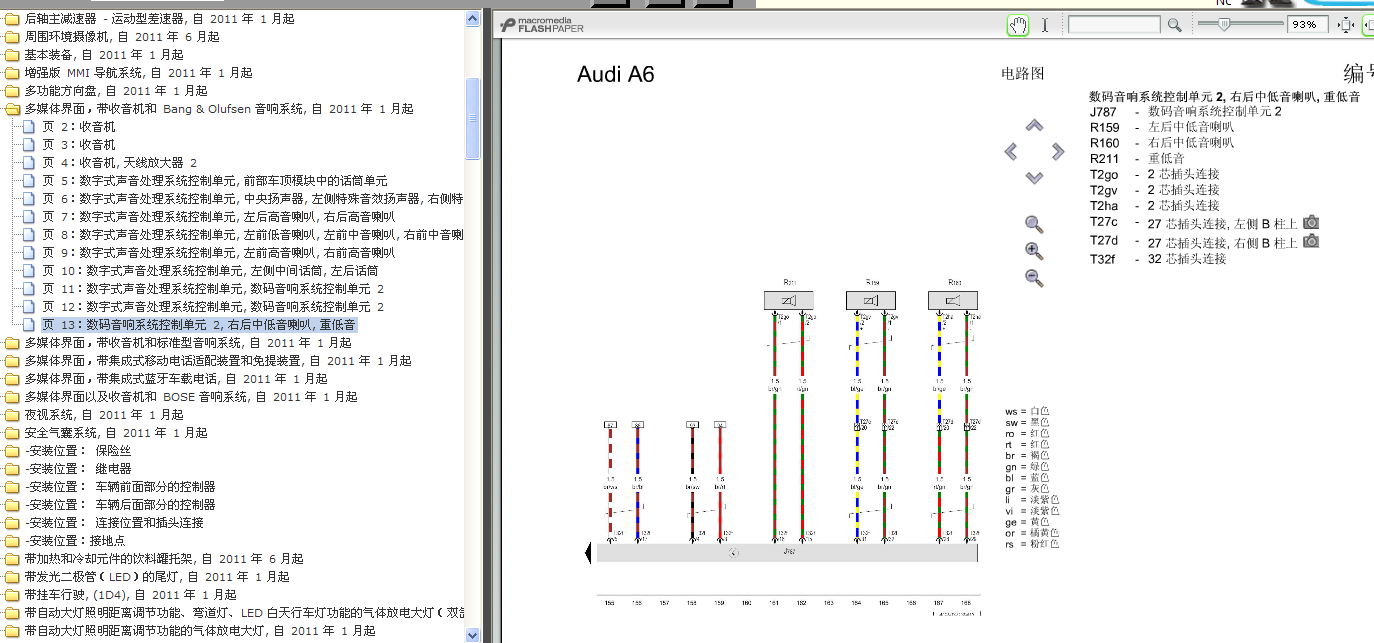Click the Audi A6 title text
The width and height of the screenshot is (1374, 643).
[616, 75]
